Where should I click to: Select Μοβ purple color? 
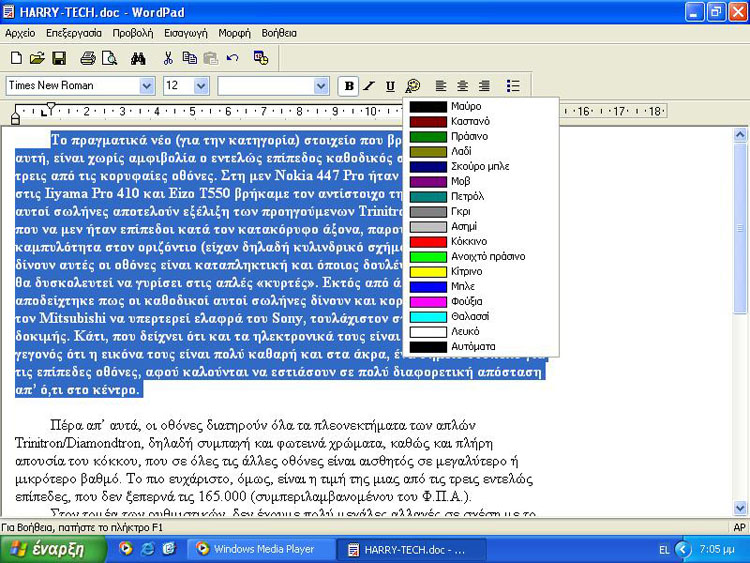481,181
